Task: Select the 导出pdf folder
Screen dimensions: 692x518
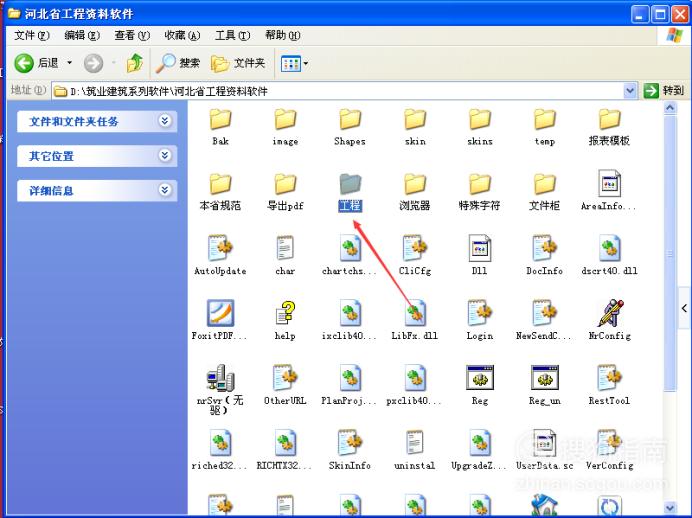Action: [285, 191]
